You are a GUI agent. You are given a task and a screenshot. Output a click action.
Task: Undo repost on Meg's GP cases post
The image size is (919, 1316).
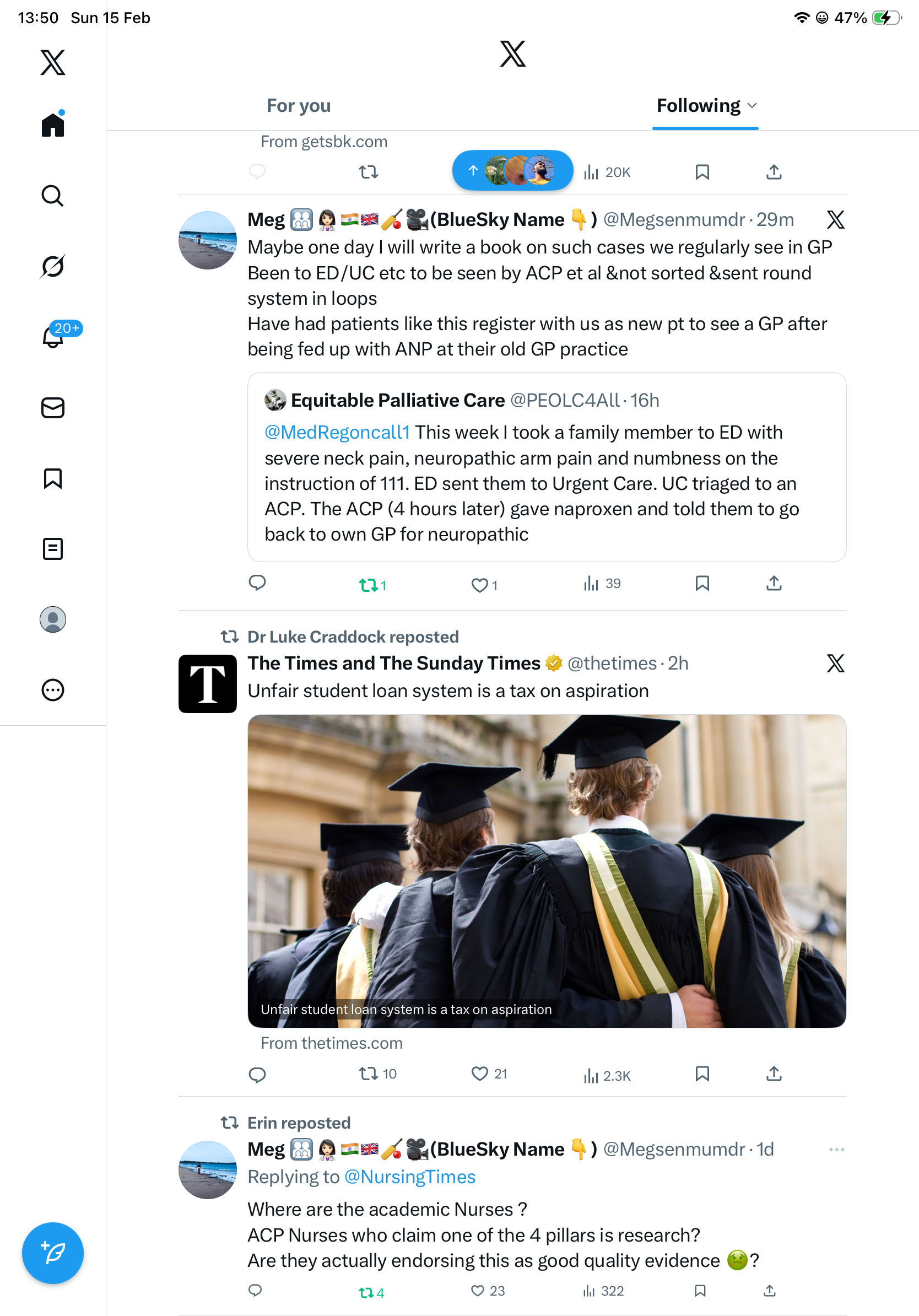(369, 585)
